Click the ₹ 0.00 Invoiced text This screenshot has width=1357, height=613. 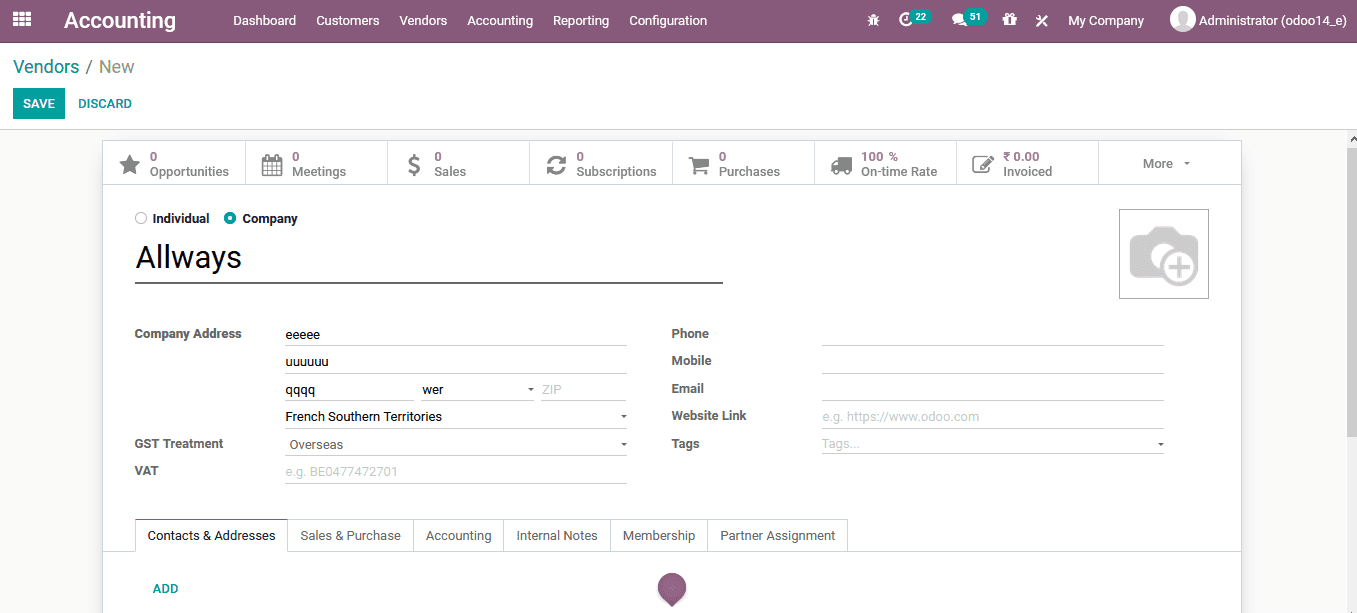(1027, 164)
